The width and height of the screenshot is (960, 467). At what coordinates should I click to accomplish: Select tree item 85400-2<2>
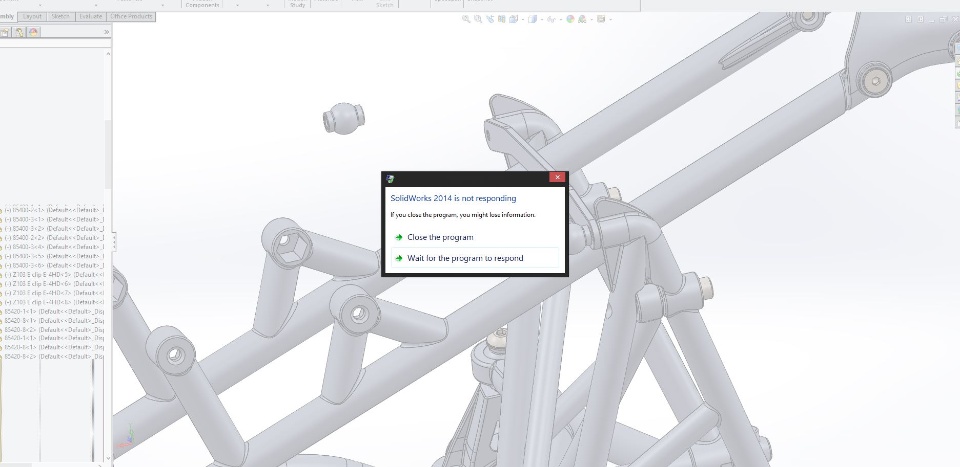tap(54, 237)
